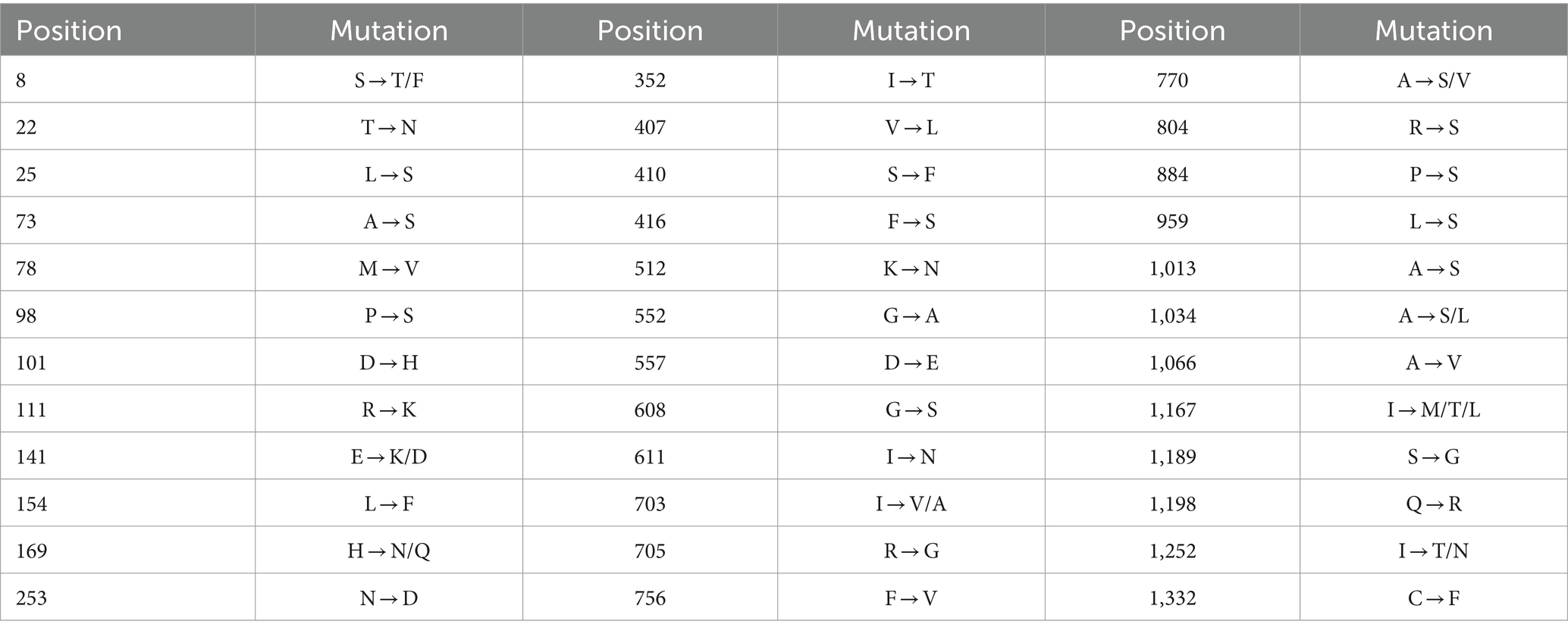The image size is (1568, 634).
Task: Select the position 253 cell
Action: tap(127, 598)
